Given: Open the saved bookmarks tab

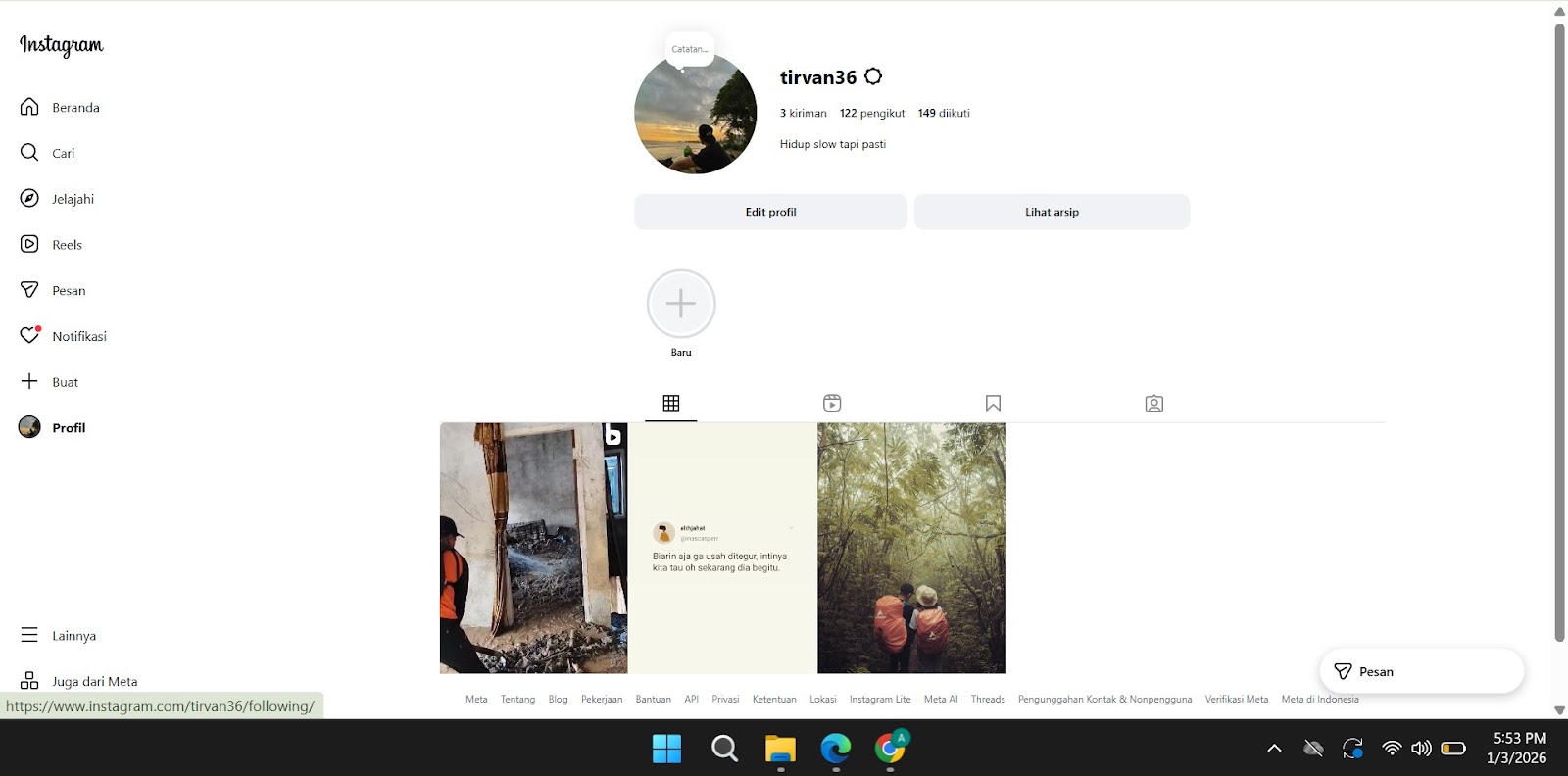Looking at the screenshot, I should (x=993, y=404).
